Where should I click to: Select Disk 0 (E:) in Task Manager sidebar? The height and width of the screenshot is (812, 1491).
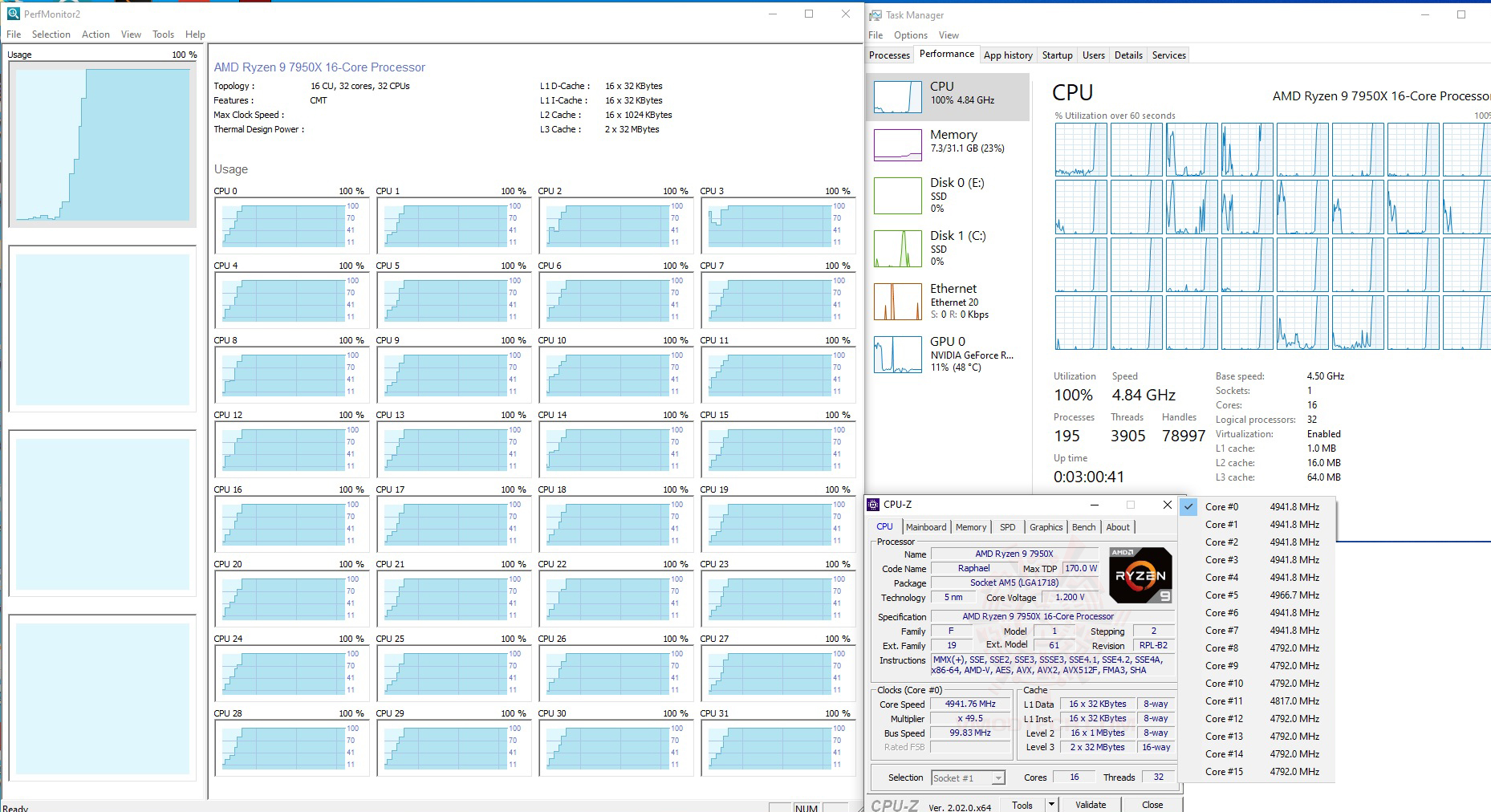[948, 195]
